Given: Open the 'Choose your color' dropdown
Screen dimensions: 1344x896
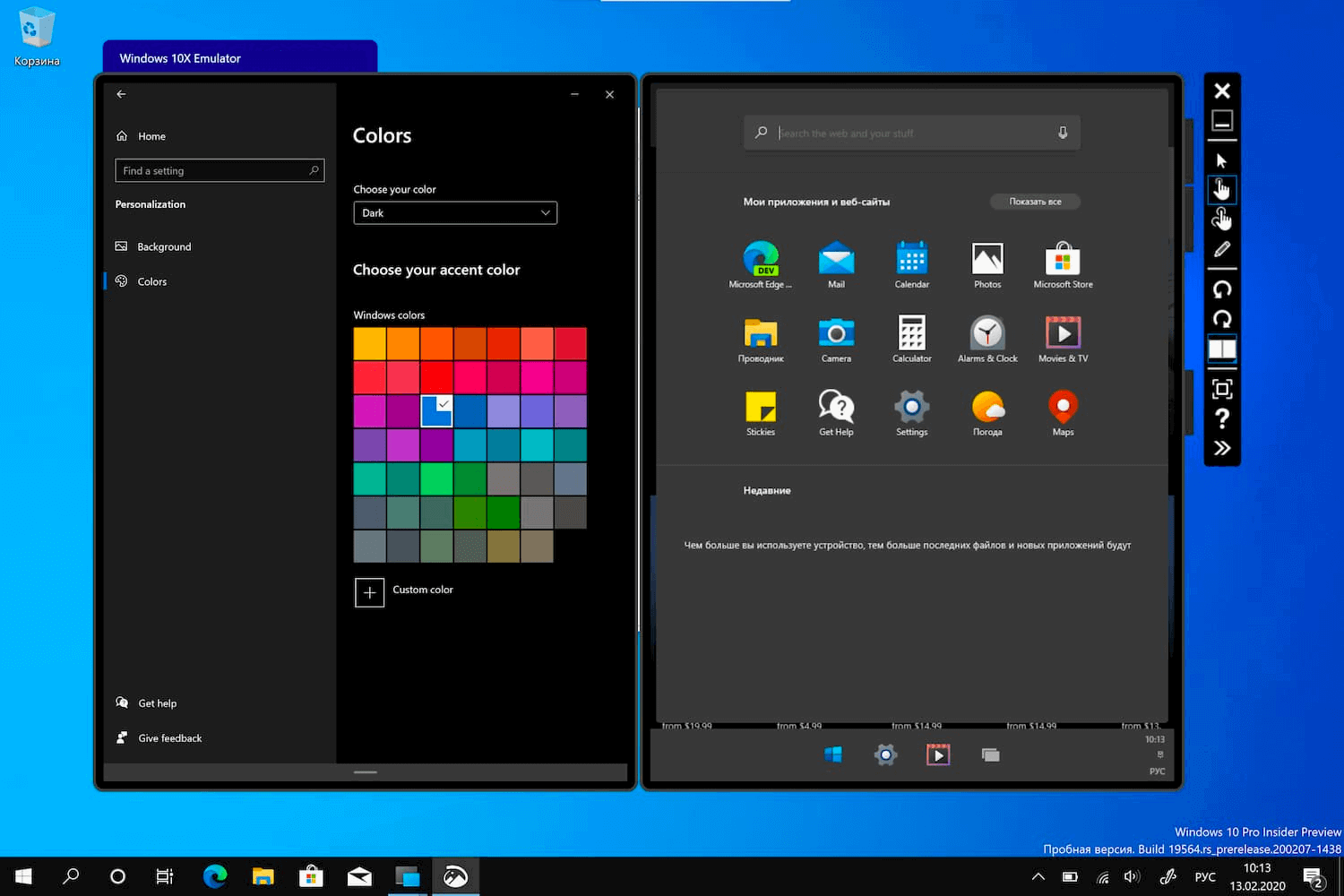Looking at the screenshot, I should pyautogui.click(x=455, y=212).
